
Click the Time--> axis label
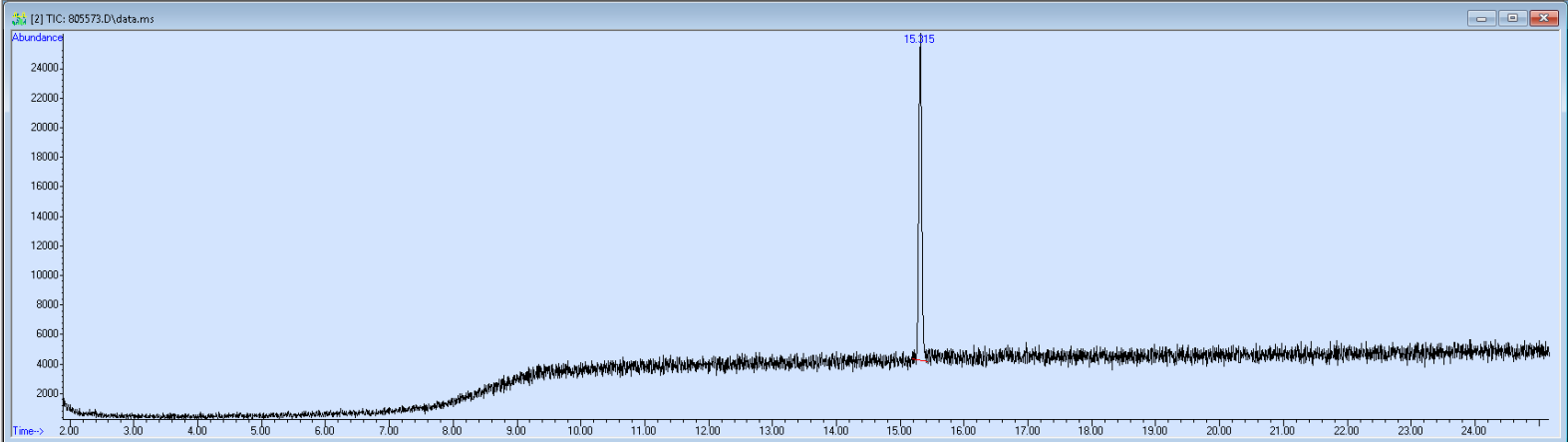[28, 431]
